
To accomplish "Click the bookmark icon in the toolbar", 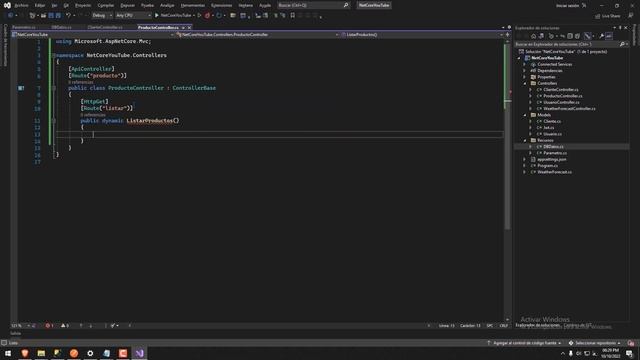I will [x=292, y=16].
